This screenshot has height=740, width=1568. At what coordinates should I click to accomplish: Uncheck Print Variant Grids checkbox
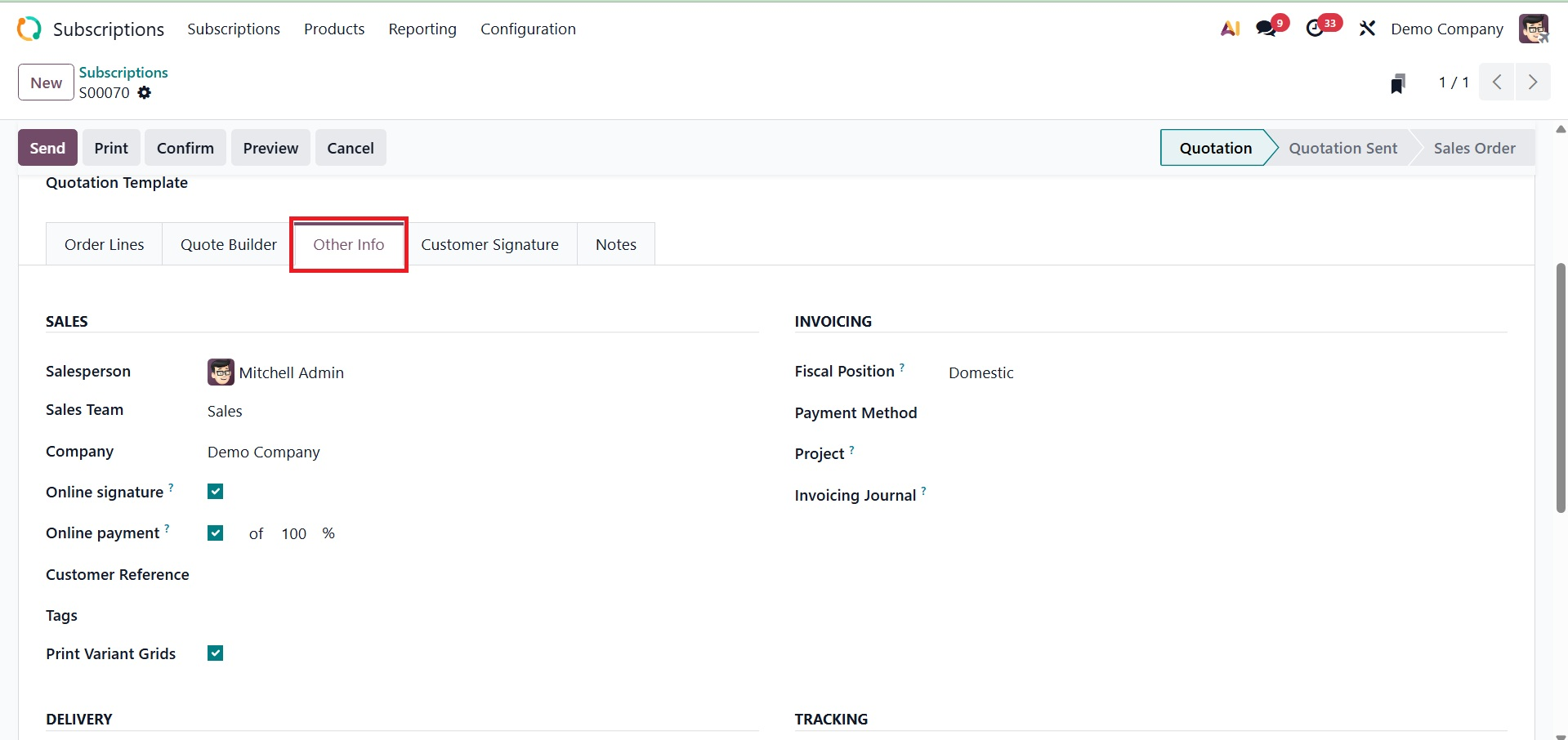(216, 653)
